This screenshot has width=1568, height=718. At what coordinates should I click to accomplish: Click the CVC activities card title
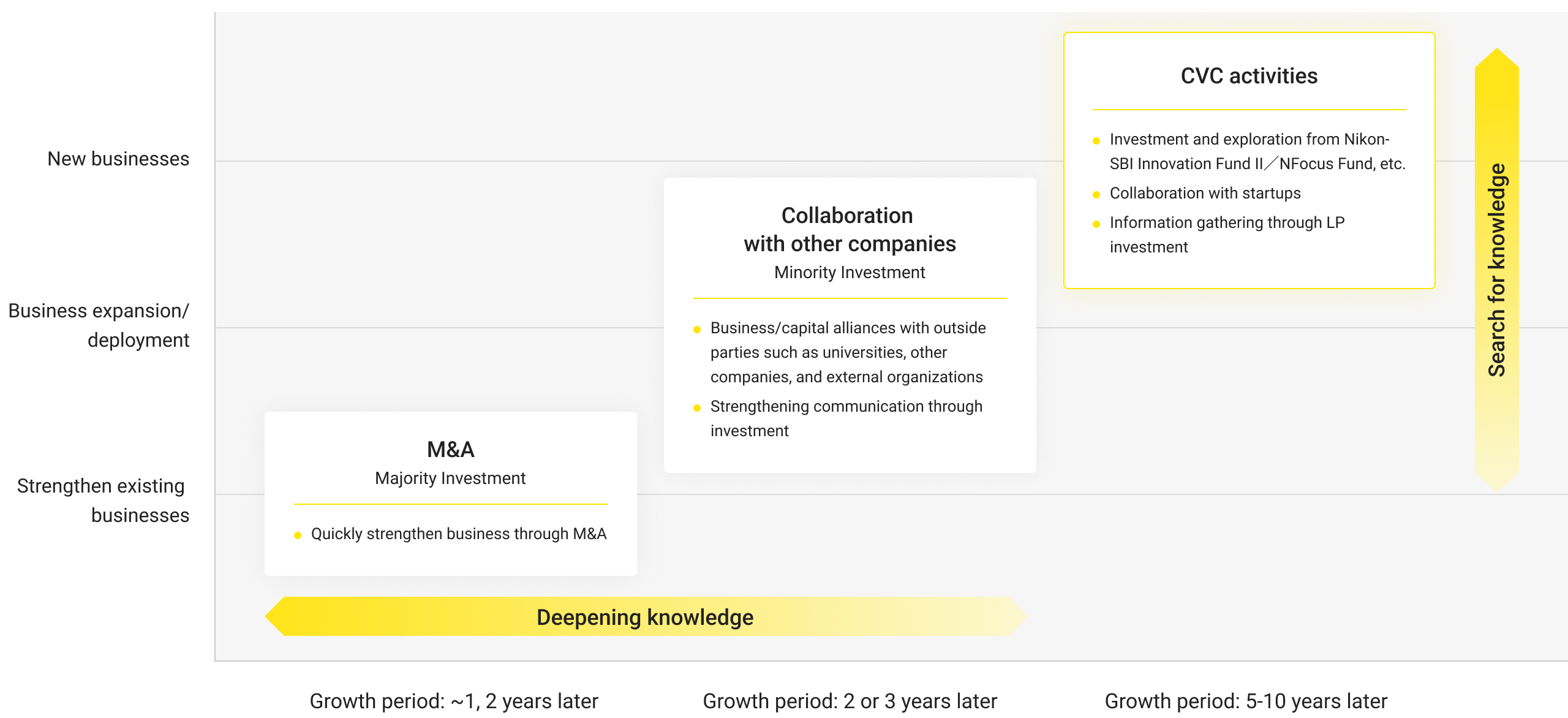point(1249,76)
